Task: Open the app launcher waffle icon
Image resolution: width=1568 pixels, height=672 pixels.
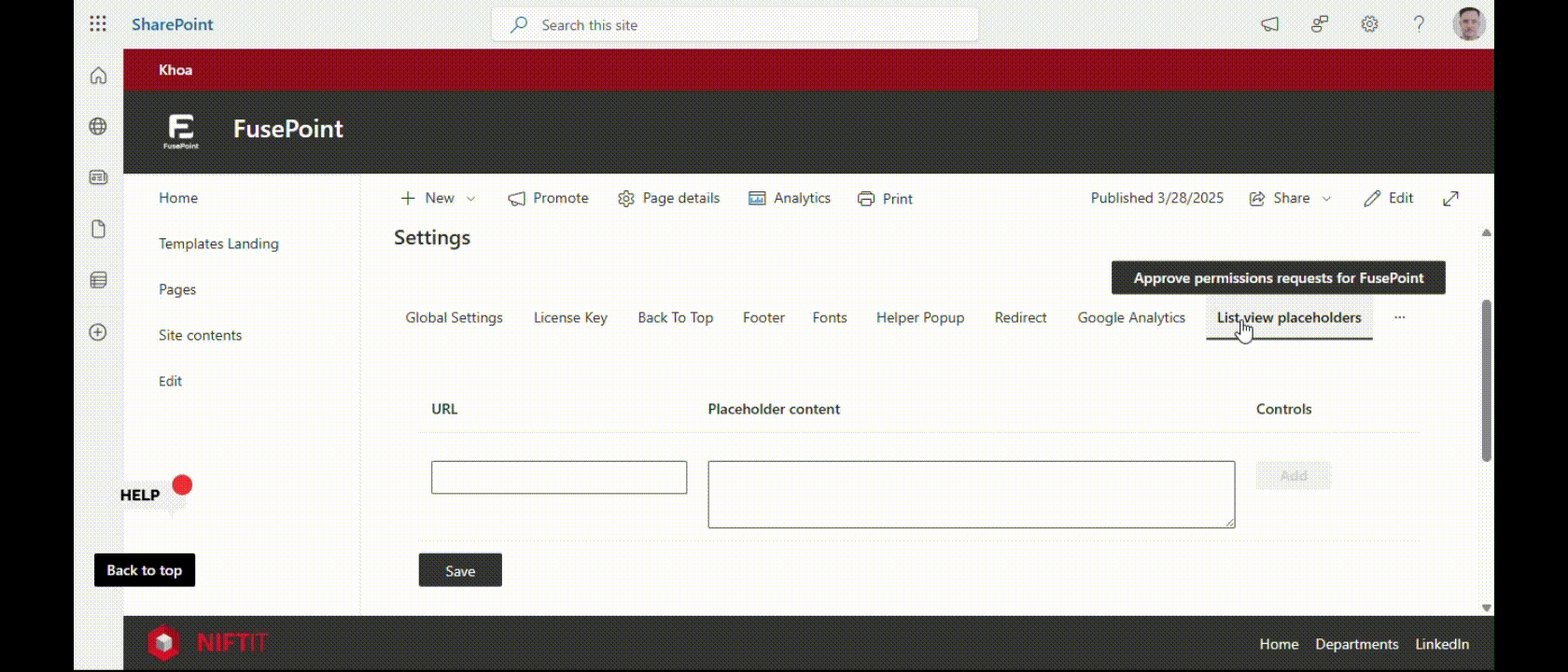Action: pos(98,24)
